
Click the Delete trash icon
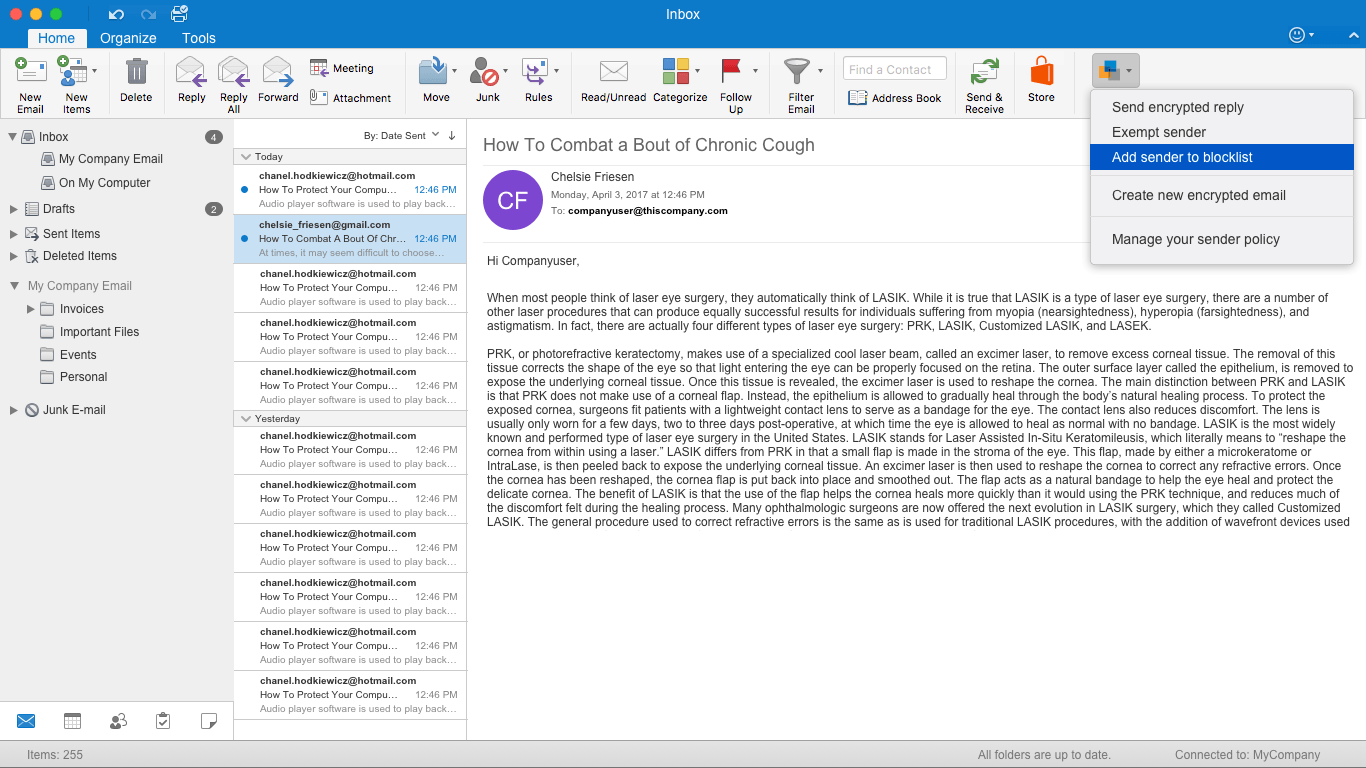[x=136, y=73]
